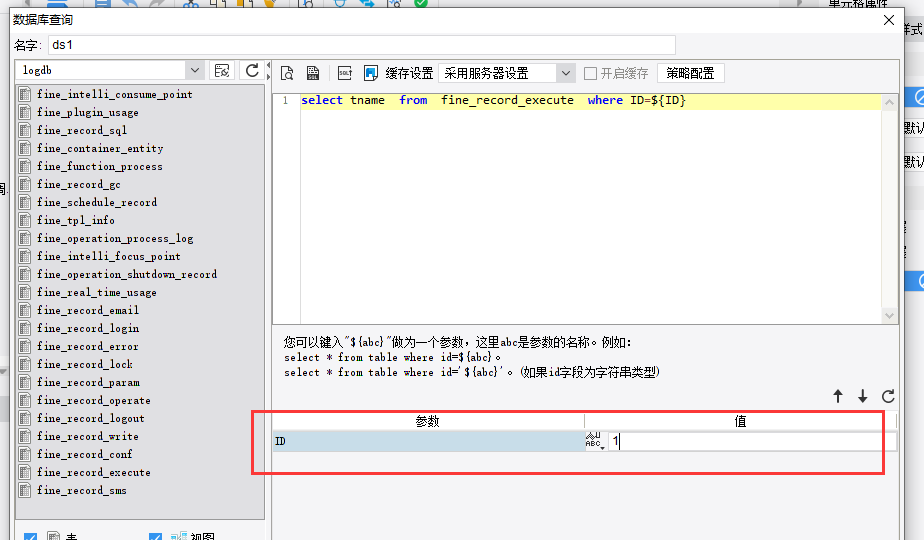The height and width of the screenshot is (540, 924).
Task: Open the 采用服务器设置 dropdown
Action: [566, 73]
